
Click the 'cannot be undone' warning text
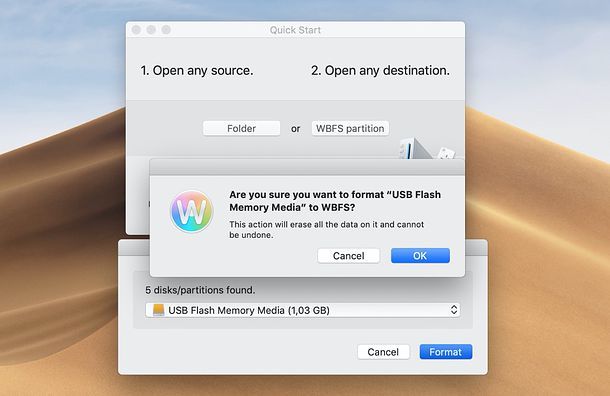point(326,230)
